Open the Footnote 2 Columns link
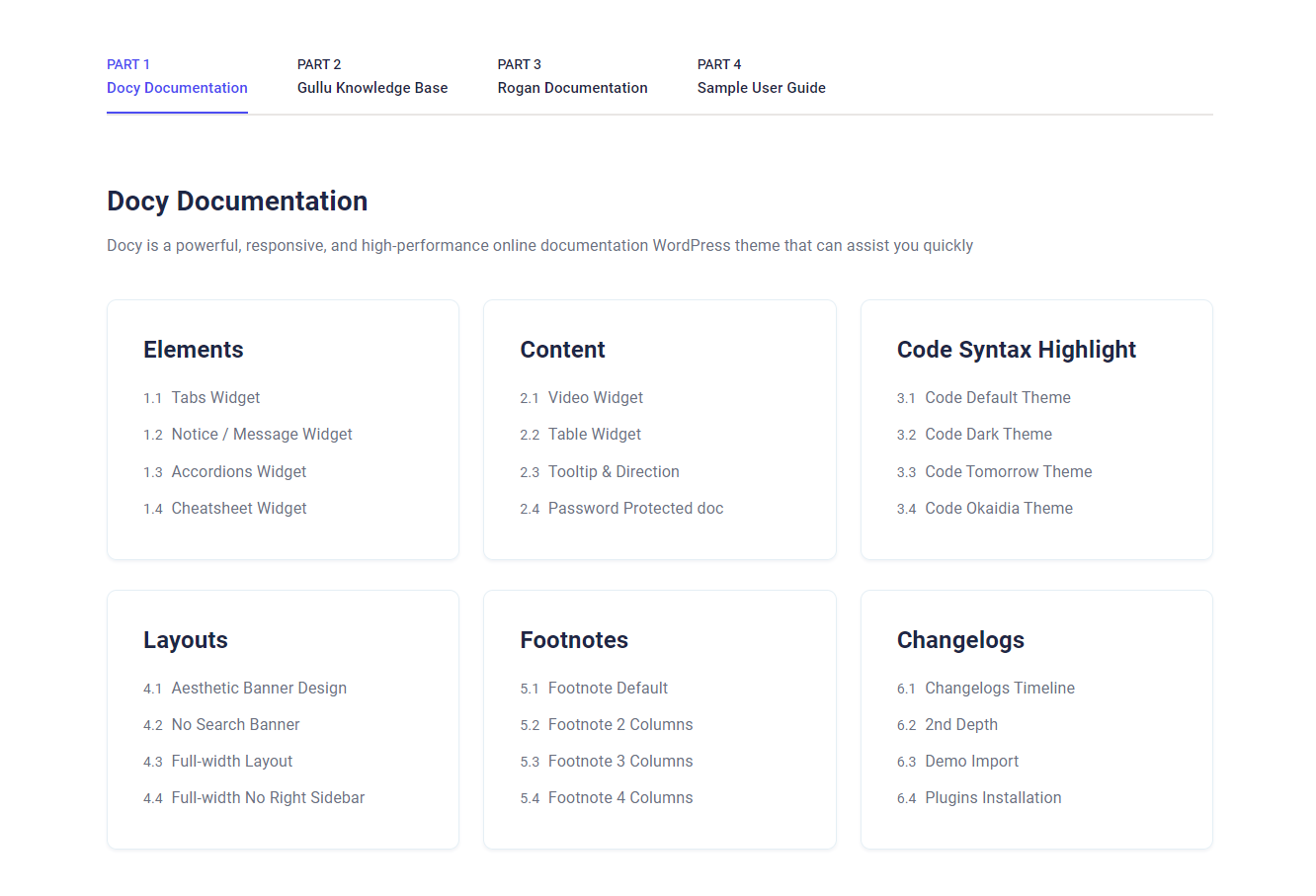 point(620,725)
